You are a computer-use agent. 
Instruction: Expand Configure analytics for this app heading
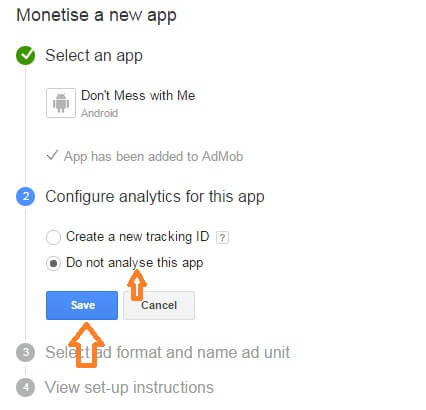coord(155,197)
